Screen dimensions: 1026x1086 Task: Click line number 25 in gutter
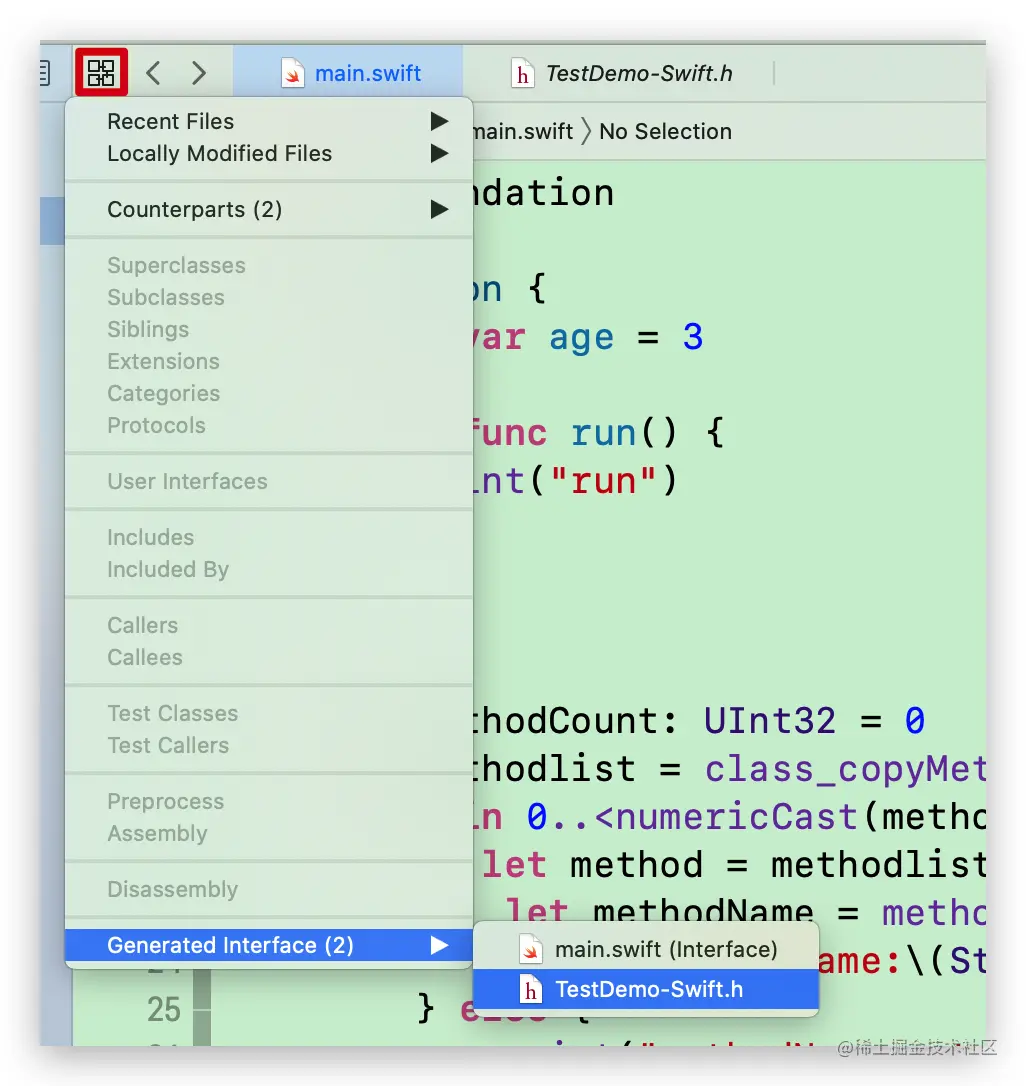163,1009
